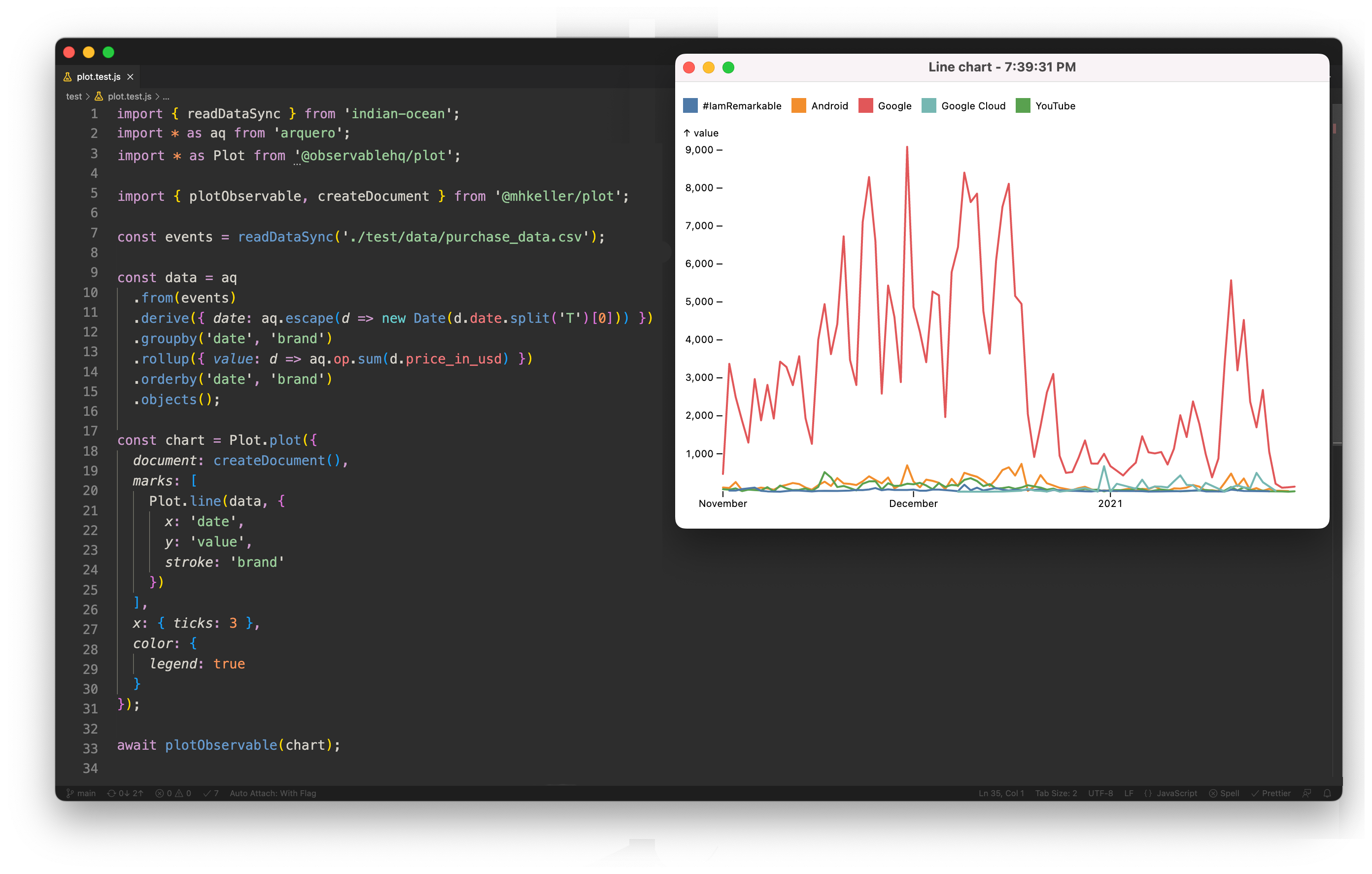Click the Spell checker status item
Viewport: 1372px width, 874px height.
tap(1225, 793)
